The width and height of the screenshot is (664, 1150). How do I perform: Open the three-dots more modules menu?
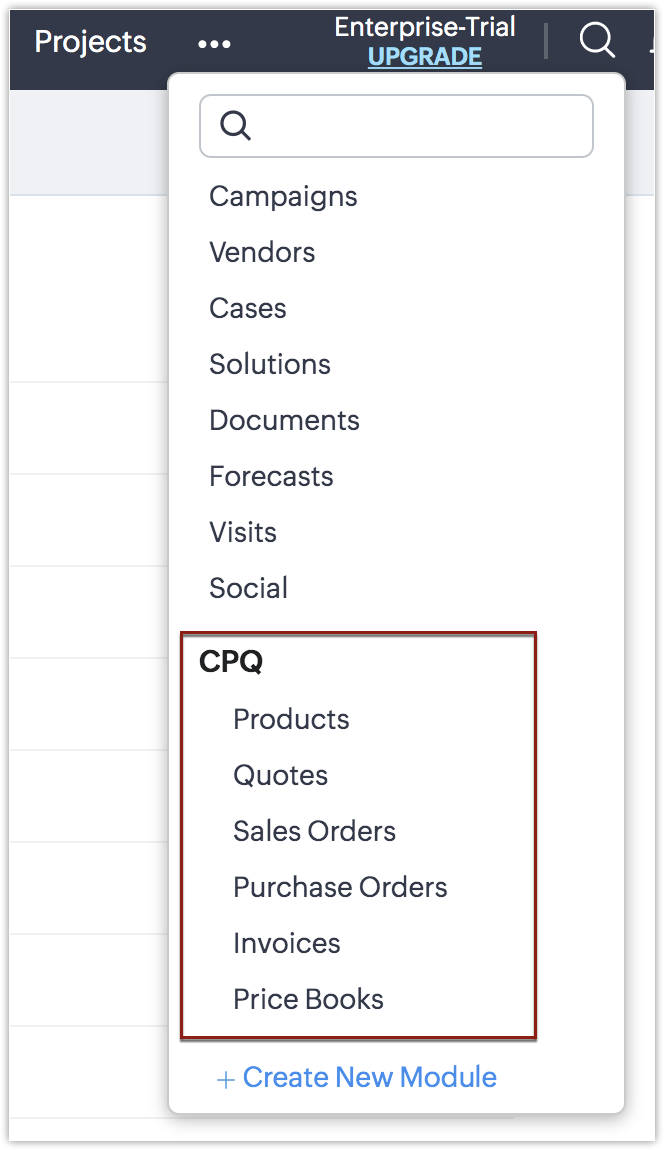point(214,44)
